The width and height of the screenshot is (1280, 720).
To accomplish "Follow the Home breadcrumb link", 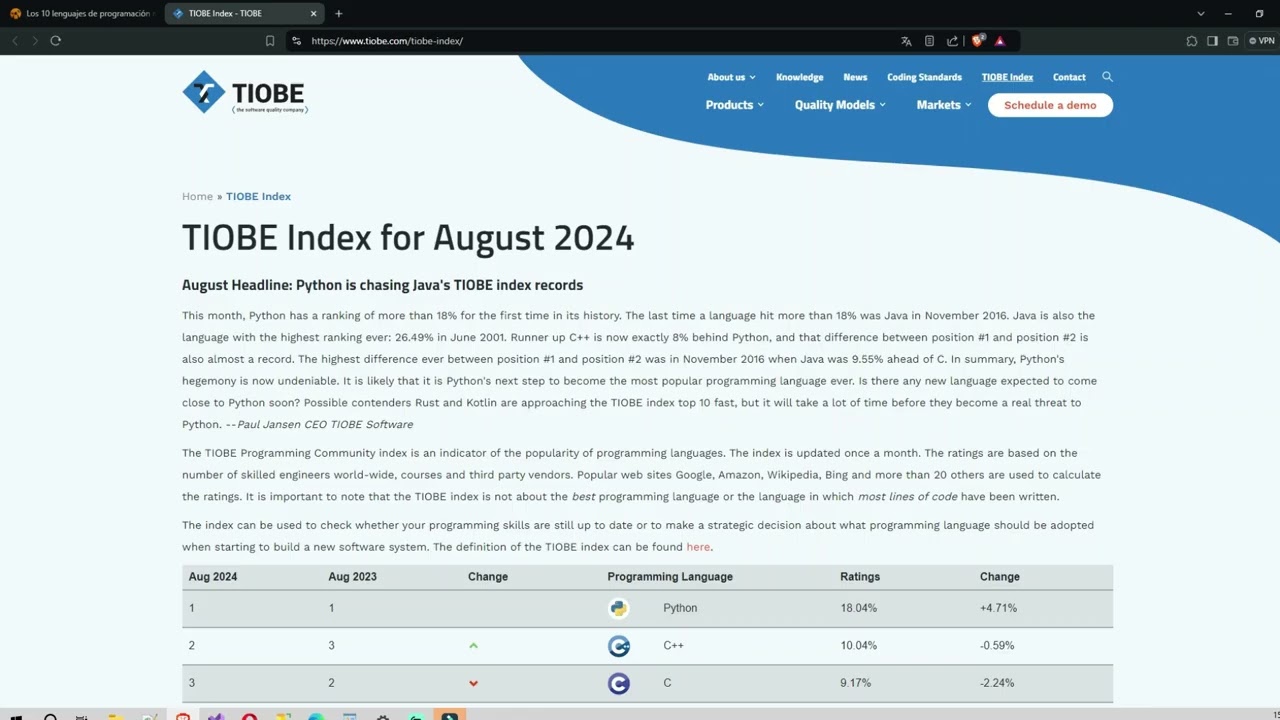I will (197, 196).
